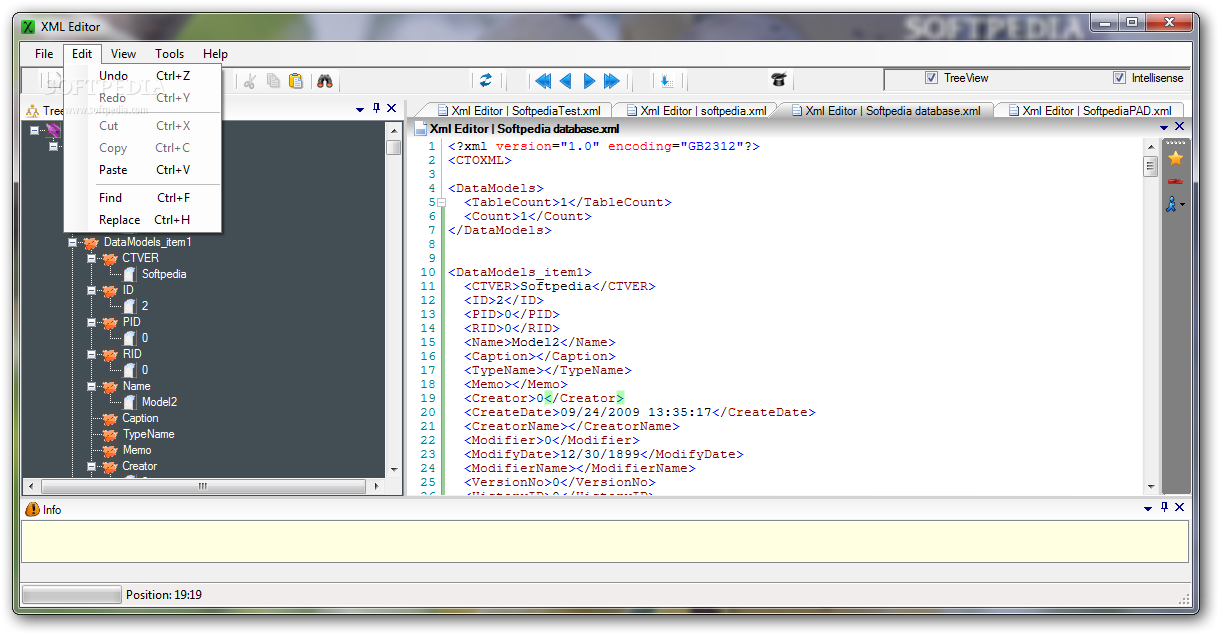This screenshot has width=1220, height=635.
Task: Close the Softpedia database.xml document
Action: click(1180, 127)
